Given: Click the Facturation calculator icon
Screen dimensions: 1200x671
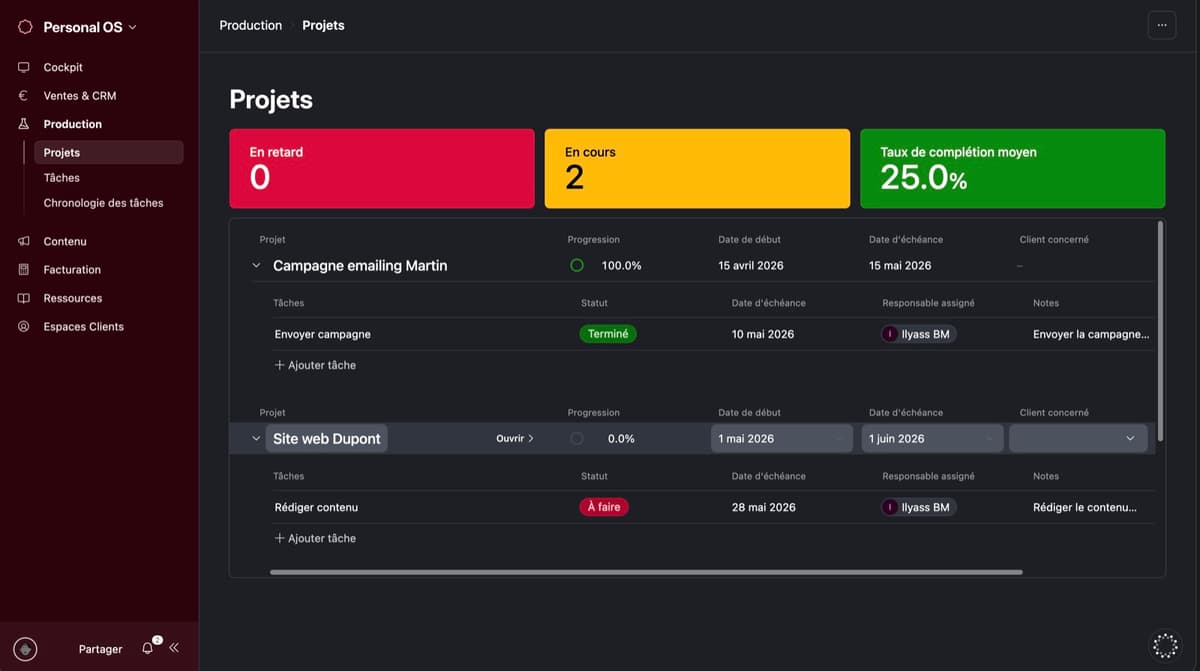Looking at the screenshot, I should 24,270.
